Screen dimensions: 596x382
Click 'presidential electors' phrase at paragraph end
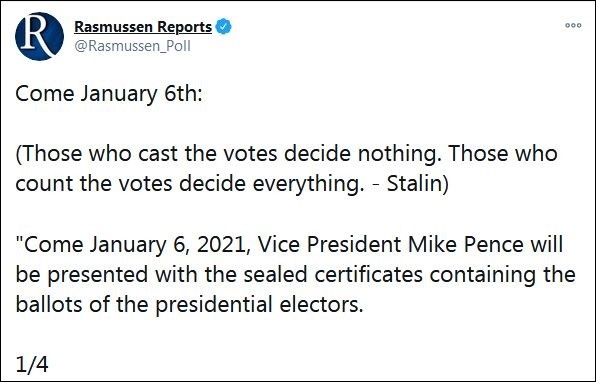(260, 305)
